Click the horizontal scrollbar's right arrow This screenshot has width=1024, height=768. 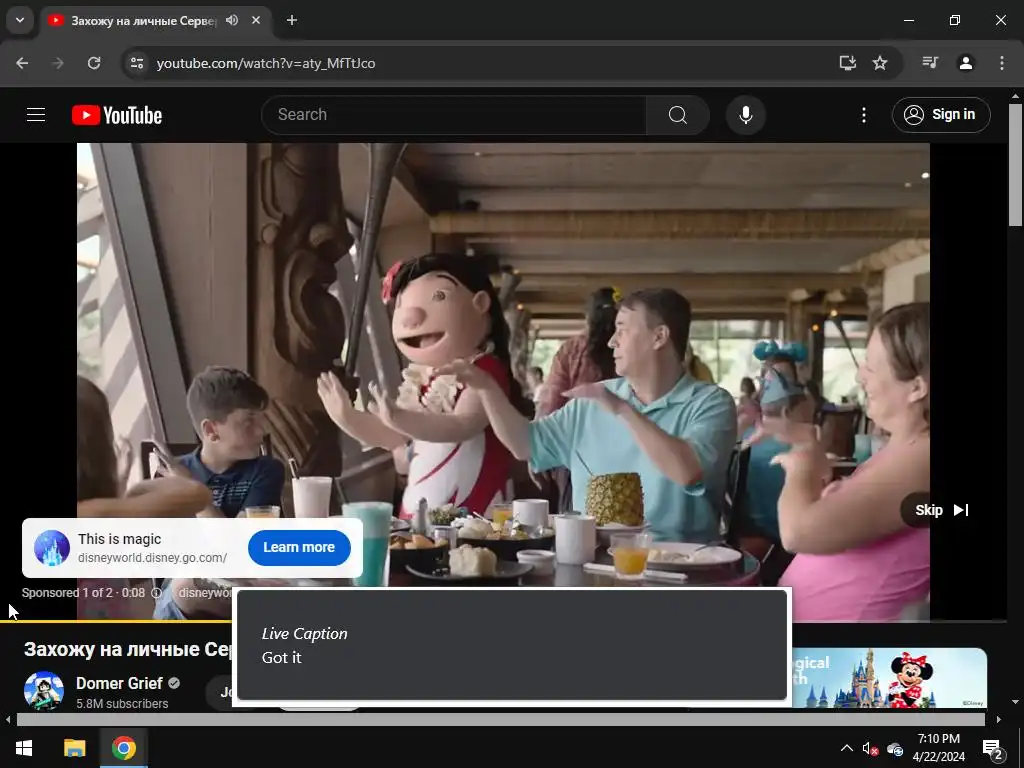999,720
